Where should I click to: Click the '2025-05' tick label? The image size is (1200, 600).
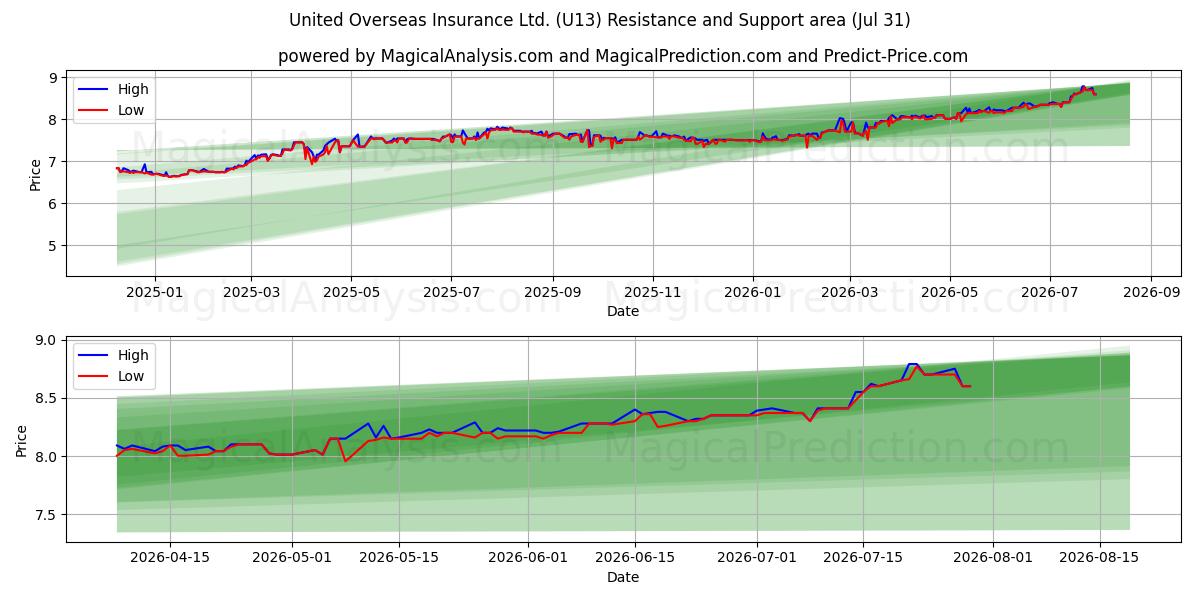pos(351,292)
